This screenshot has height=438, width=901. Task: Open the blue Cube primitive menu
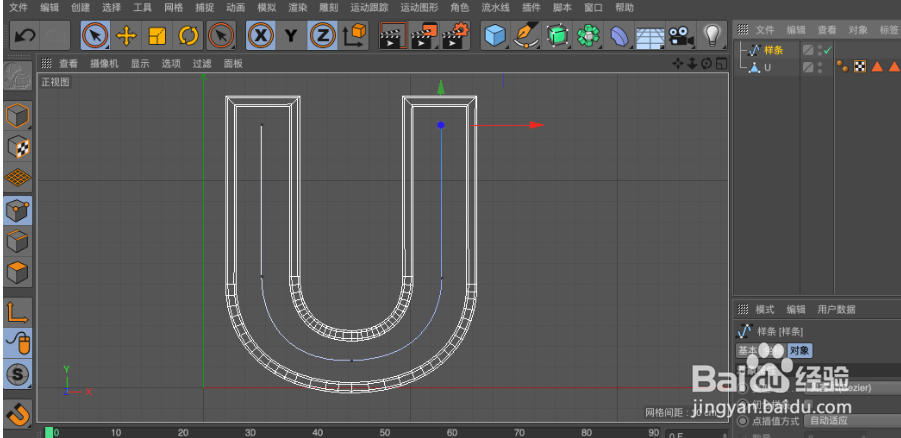pos(495,36)
